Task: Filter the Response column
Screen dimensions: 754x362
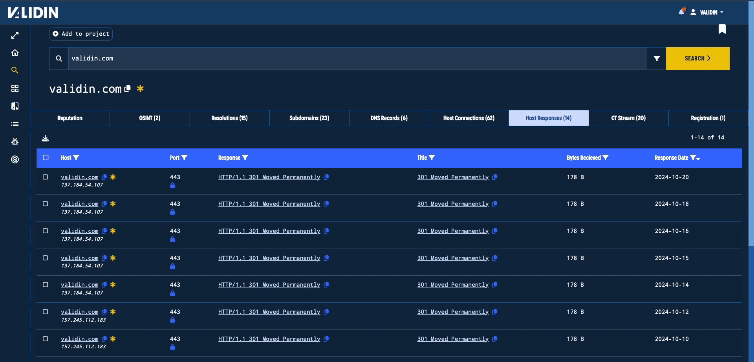Action: tap(245, 158)
